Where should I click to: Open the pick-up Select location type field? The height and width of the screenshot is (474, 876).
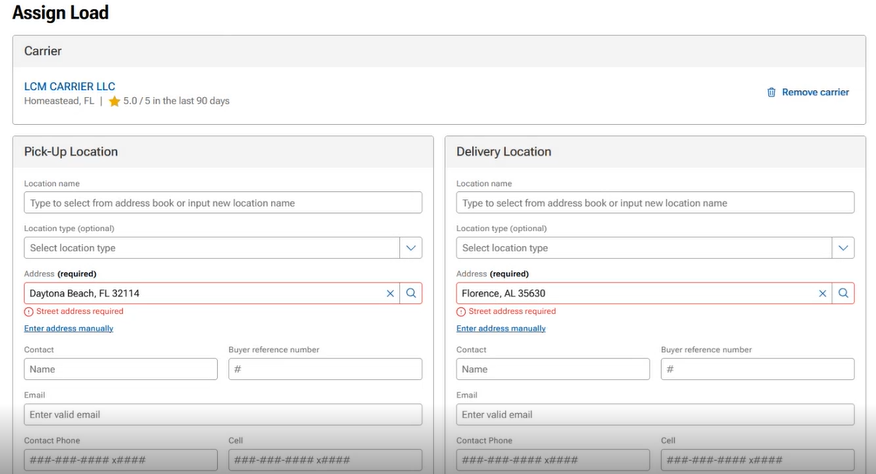(212, 248)
